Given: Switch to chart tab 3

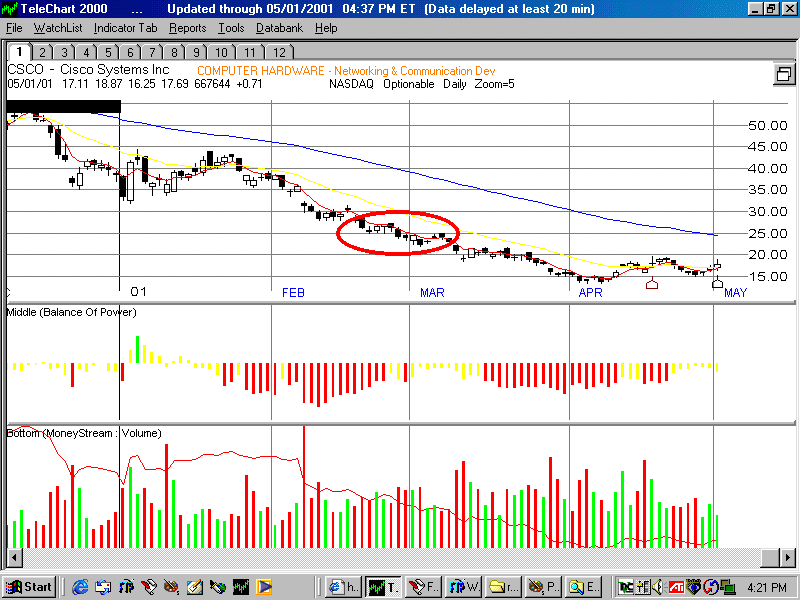Looking at the screenshot, I should pos(64,53).
